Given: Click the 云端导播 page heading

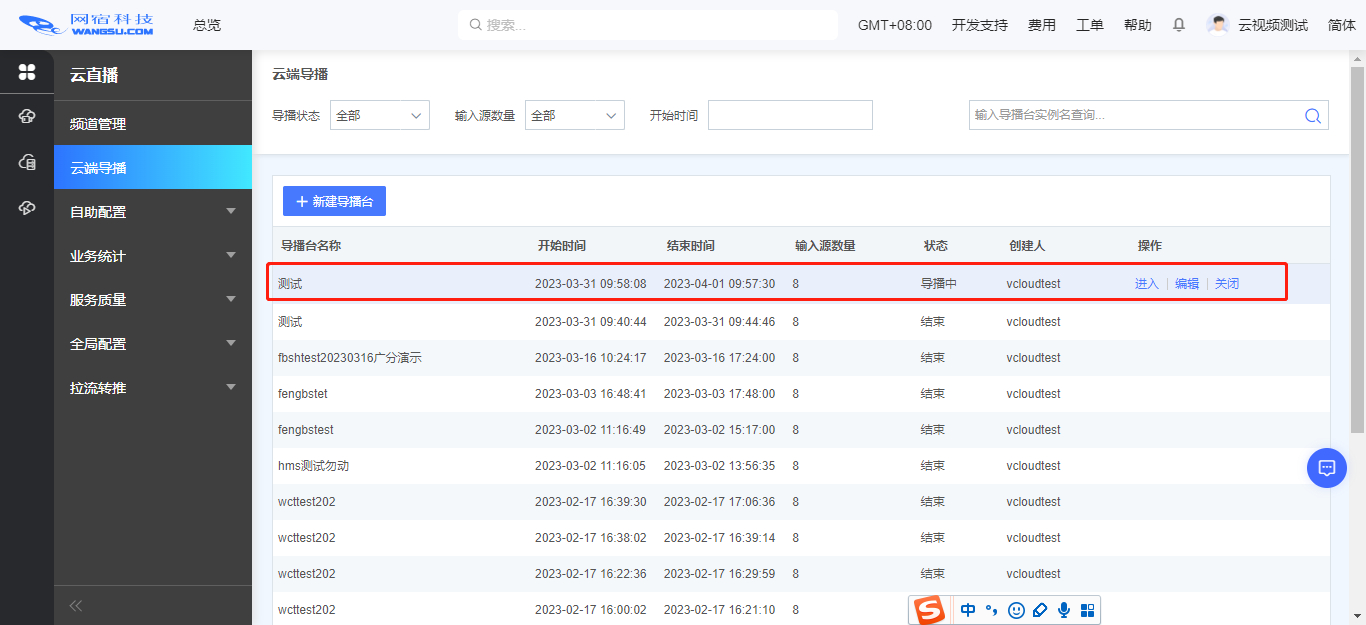Looking at the screenshot, I should click(x=300, y=74).
